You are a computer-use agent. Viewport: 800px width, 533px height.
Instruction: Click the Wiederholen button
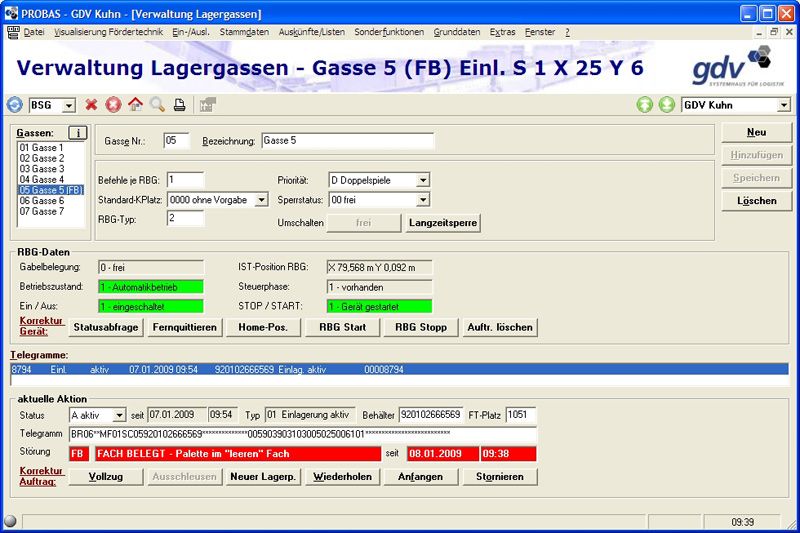pyautogui.click(x=343, y=477)
